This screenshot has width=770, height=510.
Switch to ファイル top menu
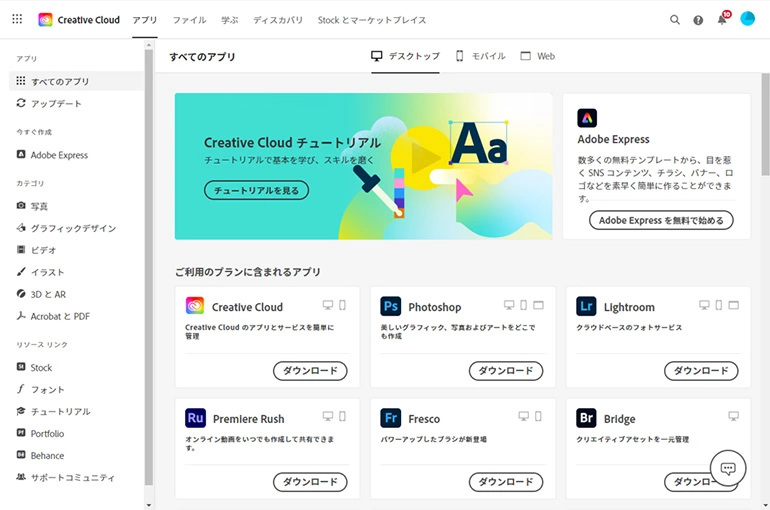[189, 20]
